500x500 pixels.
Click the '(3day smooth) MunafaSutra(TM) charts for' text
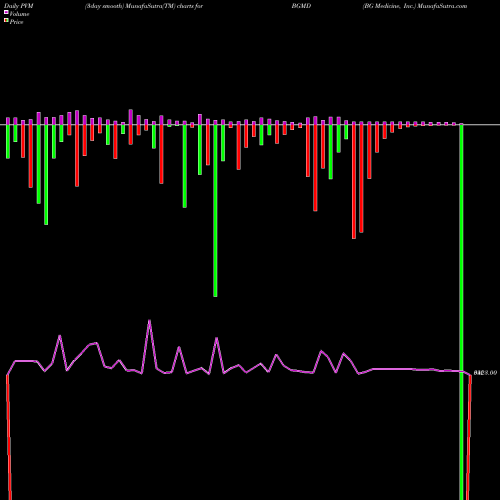[144, 6]
